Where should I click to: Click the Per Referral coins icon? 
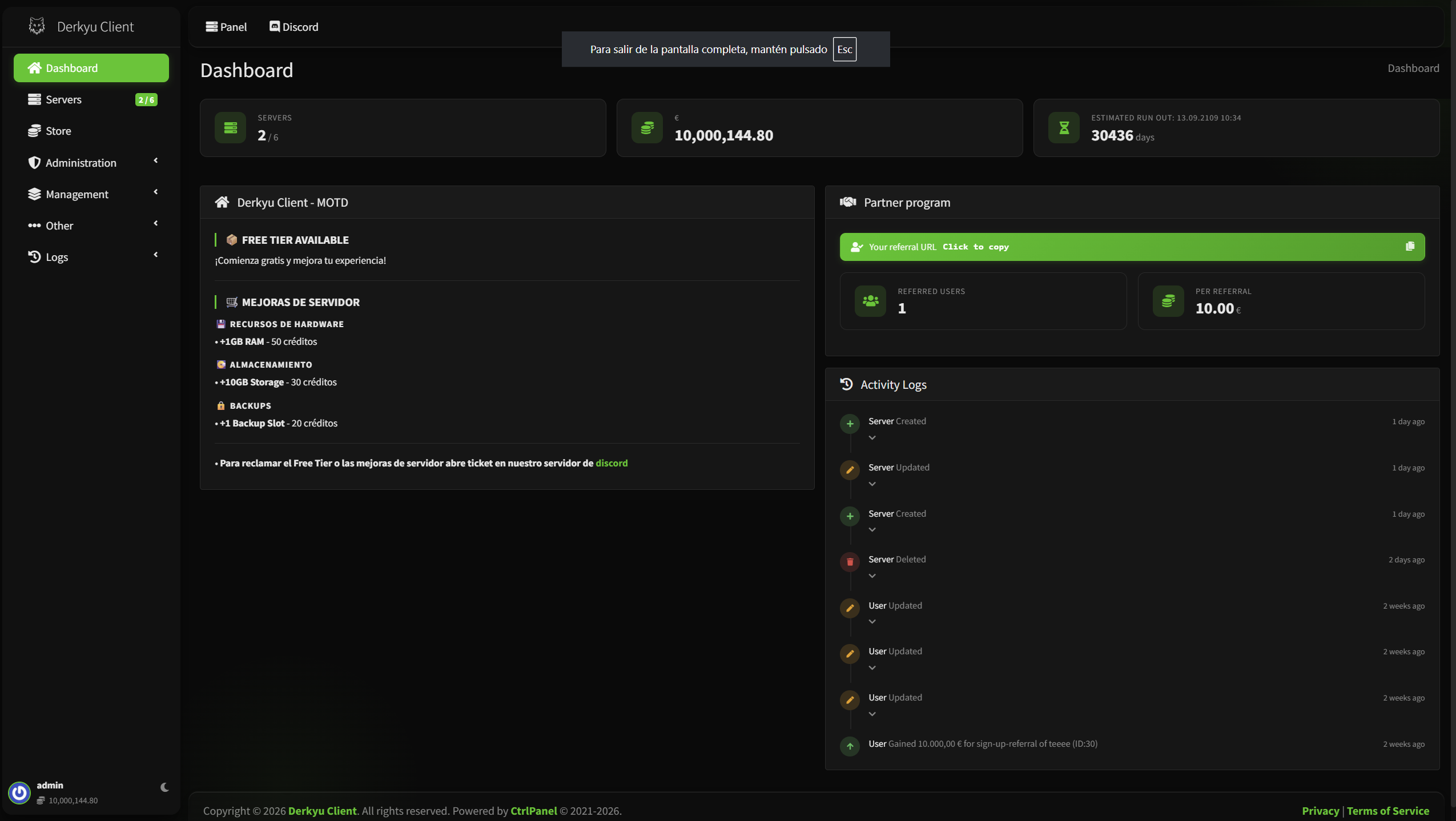coord(1168,301)
